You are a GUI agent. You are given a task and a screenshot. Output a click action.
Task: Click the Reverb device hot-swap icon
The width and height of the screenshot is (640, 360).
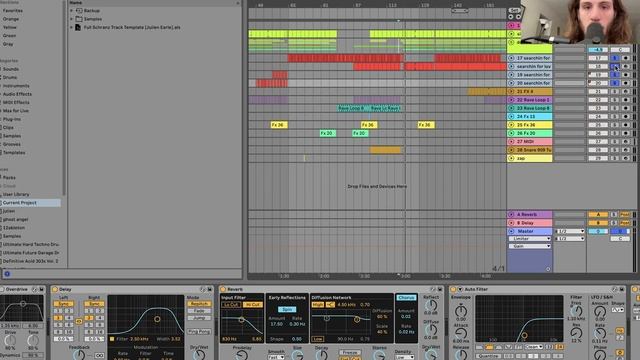click(433, 289)
